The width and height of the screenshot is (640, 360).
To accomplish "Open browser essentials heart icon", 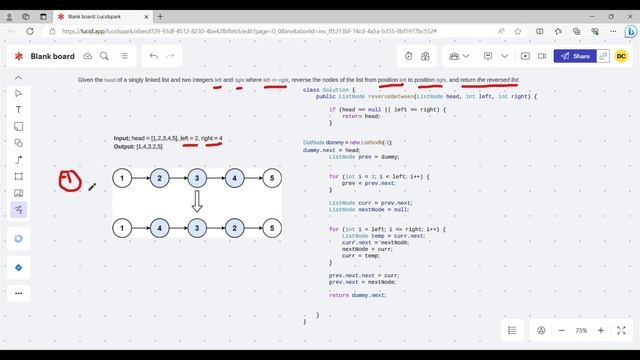I will (595, 31).
